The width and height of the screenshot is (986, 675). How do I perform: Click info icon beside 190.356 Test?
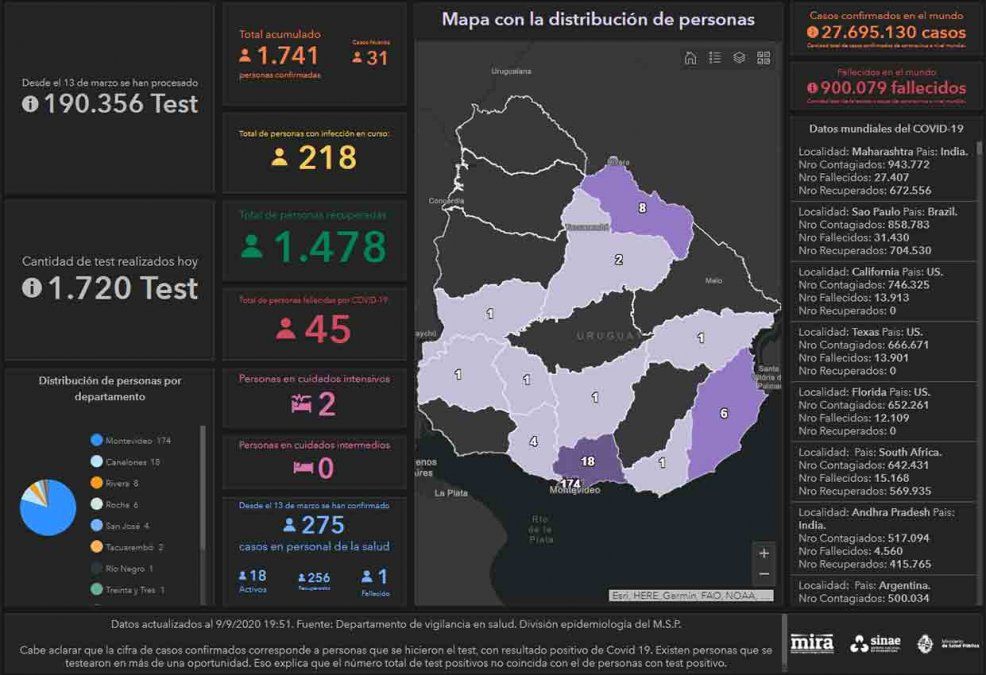pos(30,105)
